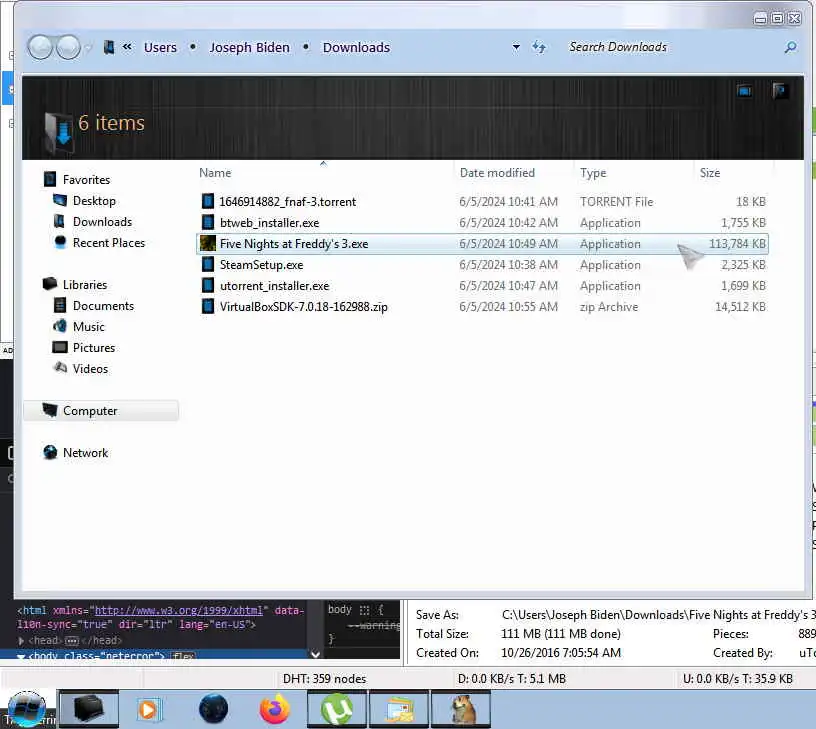
Task: Open Documents library
Action: (103, 305)
